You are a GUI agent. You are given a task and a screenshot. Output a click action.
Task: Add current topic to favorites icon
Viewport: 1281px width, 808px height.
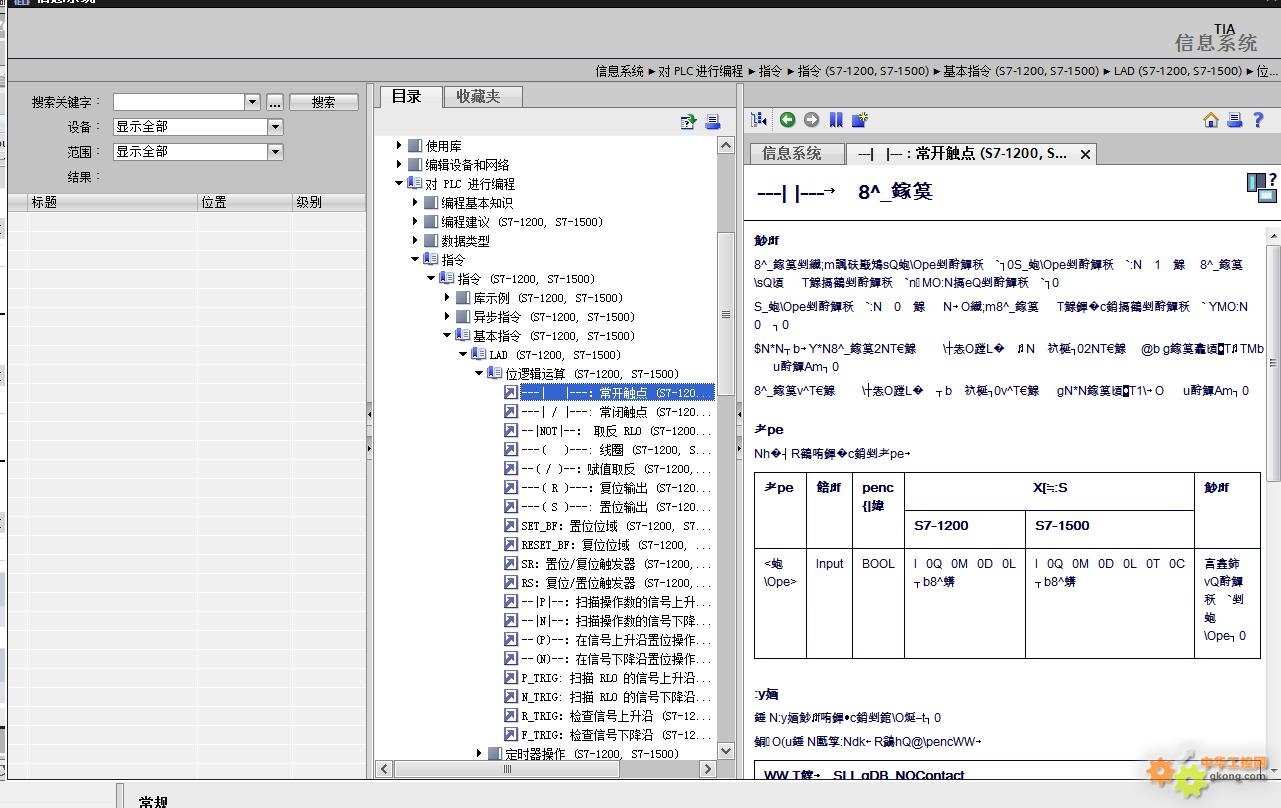[860, 120]
